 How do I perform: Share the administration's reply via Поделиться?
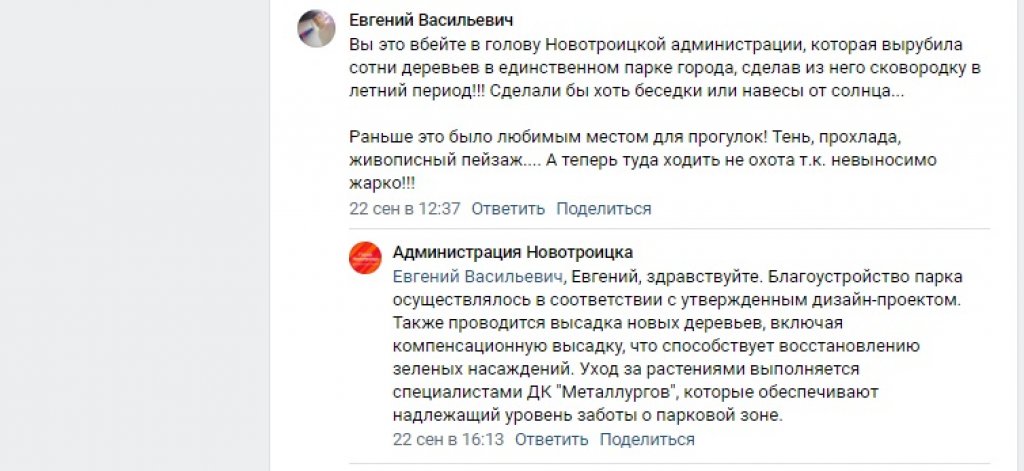coord(647,440)
